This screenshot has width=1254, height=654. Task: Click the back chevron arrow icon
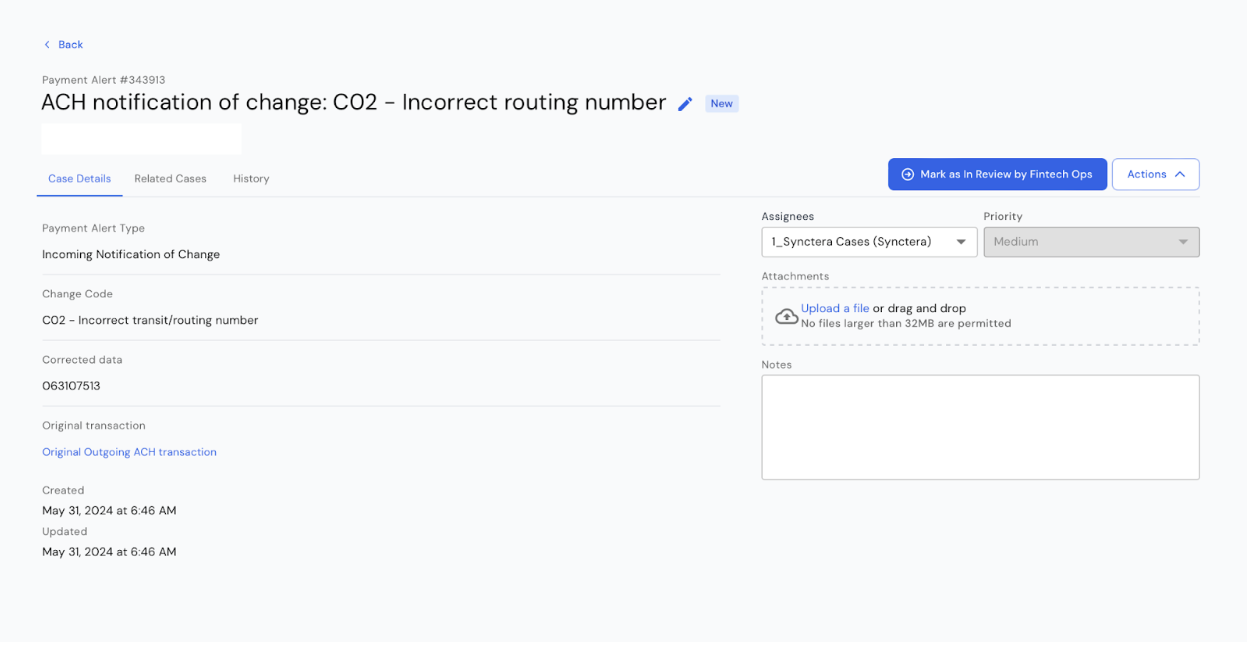click(x=47, y=45)
